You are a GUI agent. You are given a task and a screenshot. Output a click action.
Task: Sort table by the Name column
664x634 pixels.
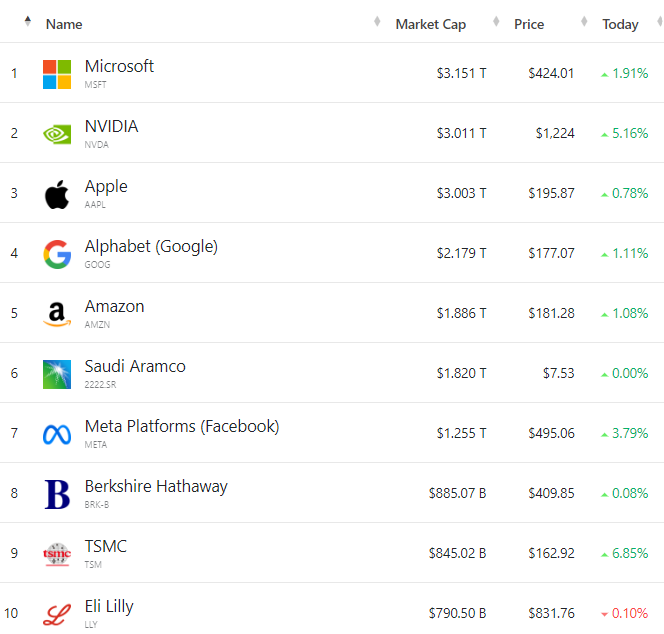tap(64, 24)
